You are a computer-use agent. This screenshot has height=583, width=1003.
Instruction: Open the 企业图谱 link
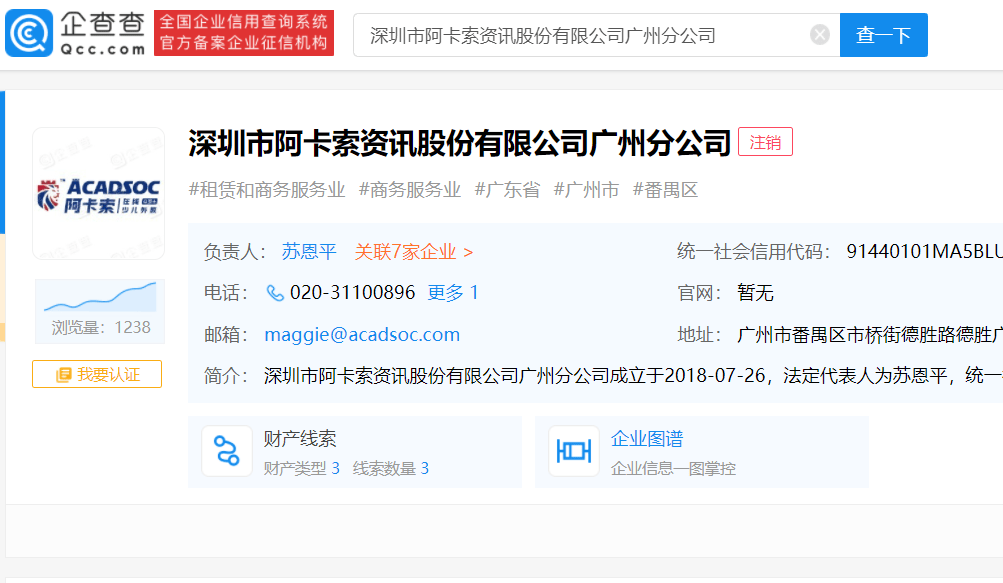tap(647, 439)
